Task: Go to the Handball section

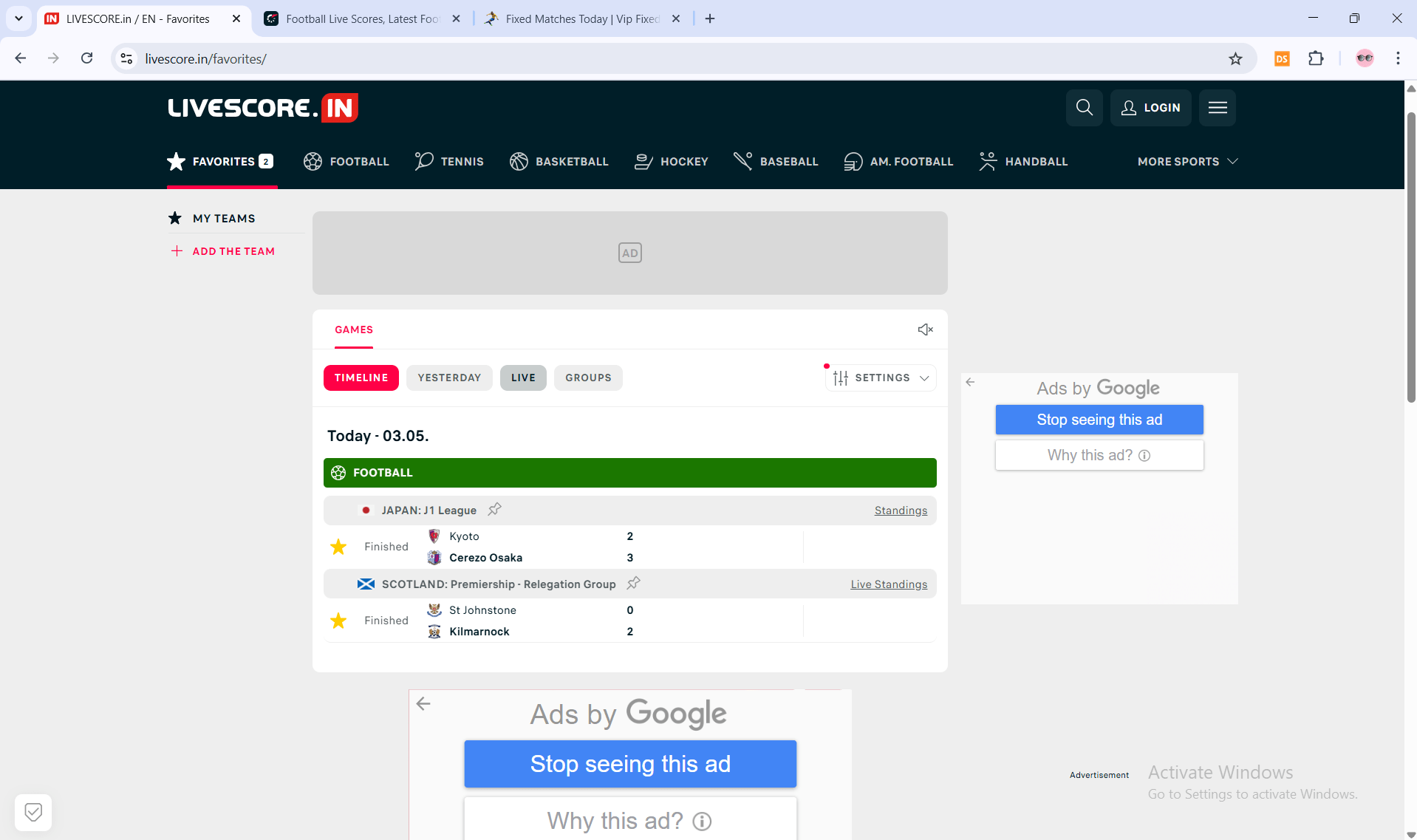Action: (x=1023, y=161)
